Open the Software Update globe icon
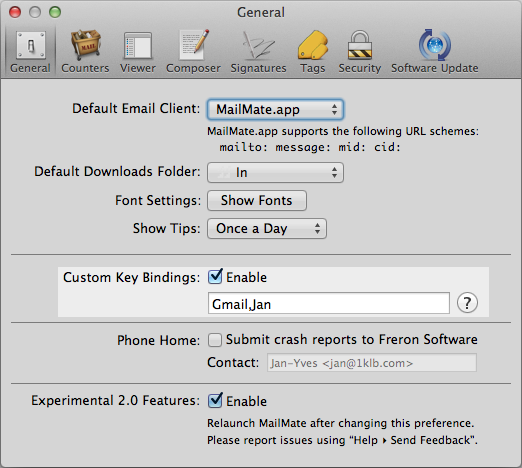 [x=435, y=45]
